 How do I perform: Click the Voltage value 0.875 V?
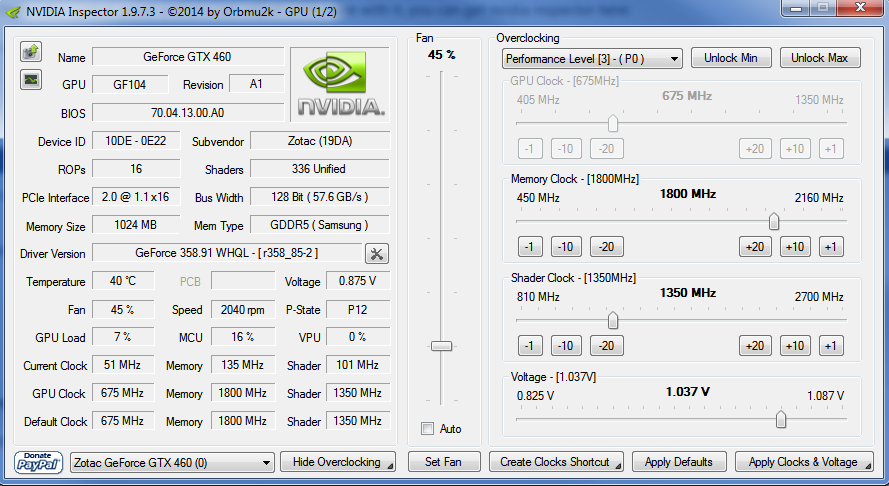[x=358, y=281]
